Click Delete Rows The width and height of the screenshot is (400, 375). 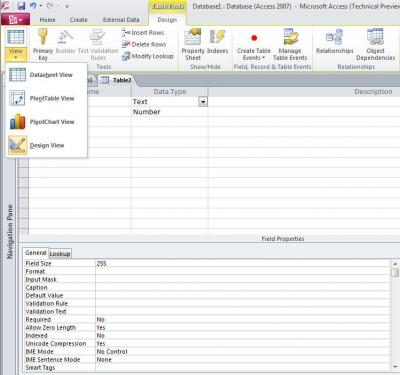click(144, 44)
